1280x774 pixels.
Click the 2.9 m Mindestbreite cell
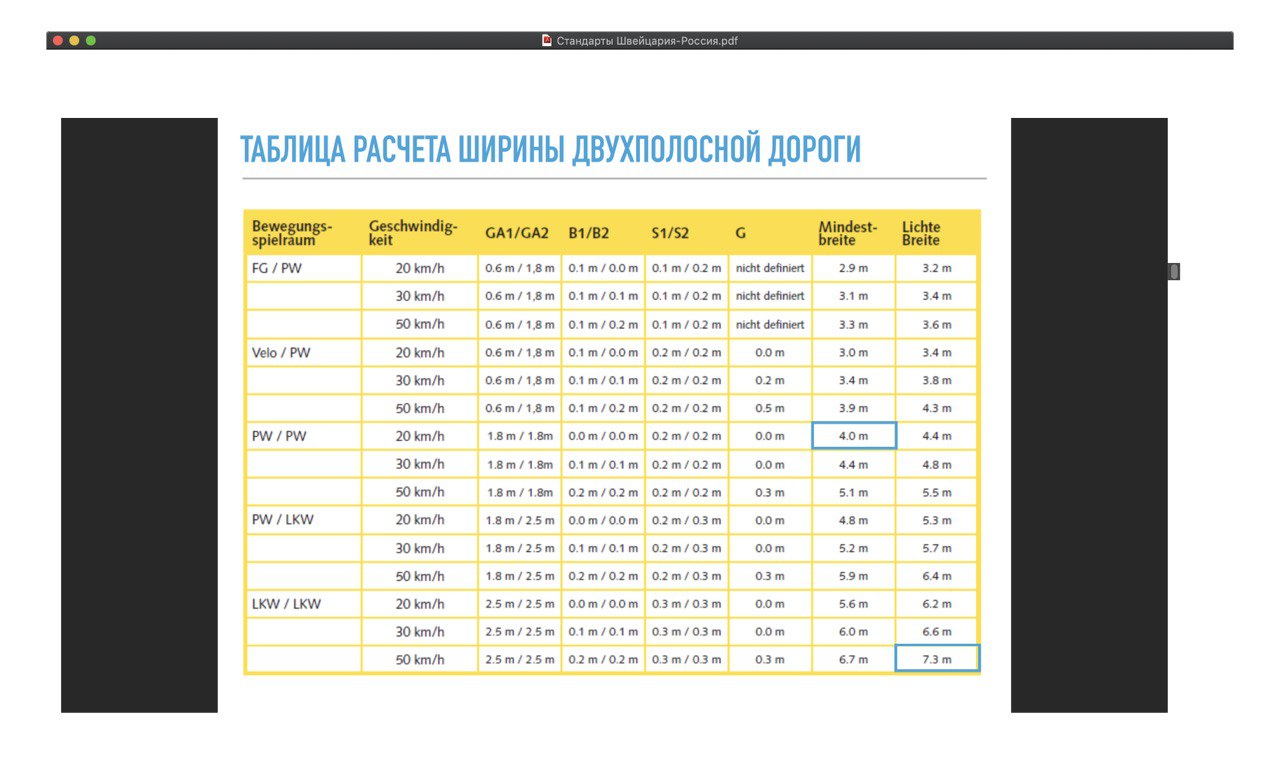[854, 268]
